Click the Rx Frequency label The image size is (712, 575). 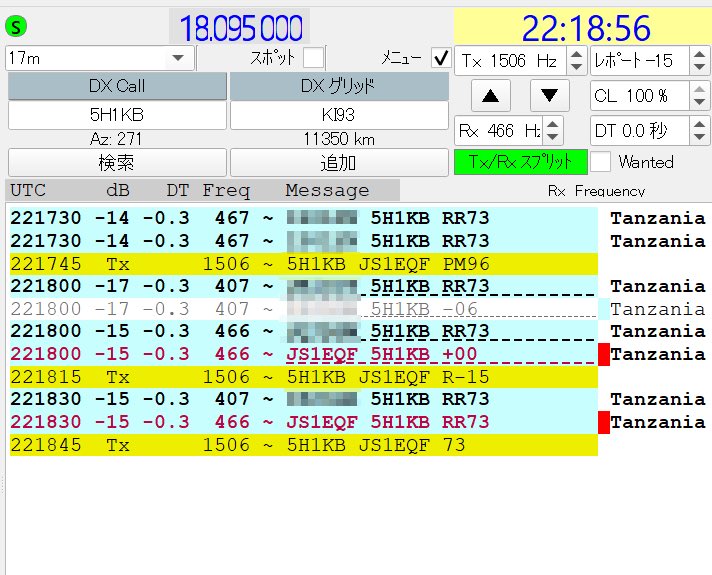596,191
